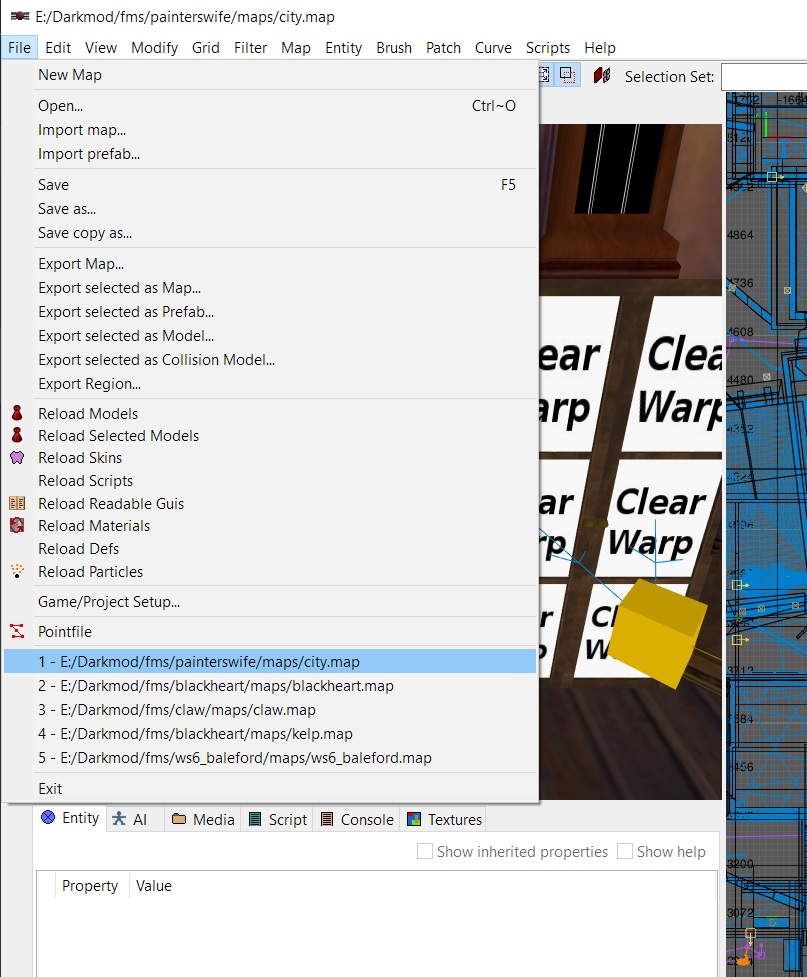Image resolution: width=807 pixels, height=977 pixels.
Task: Click the Reload Models pawn icon
Action: click(x=17, y=414)
